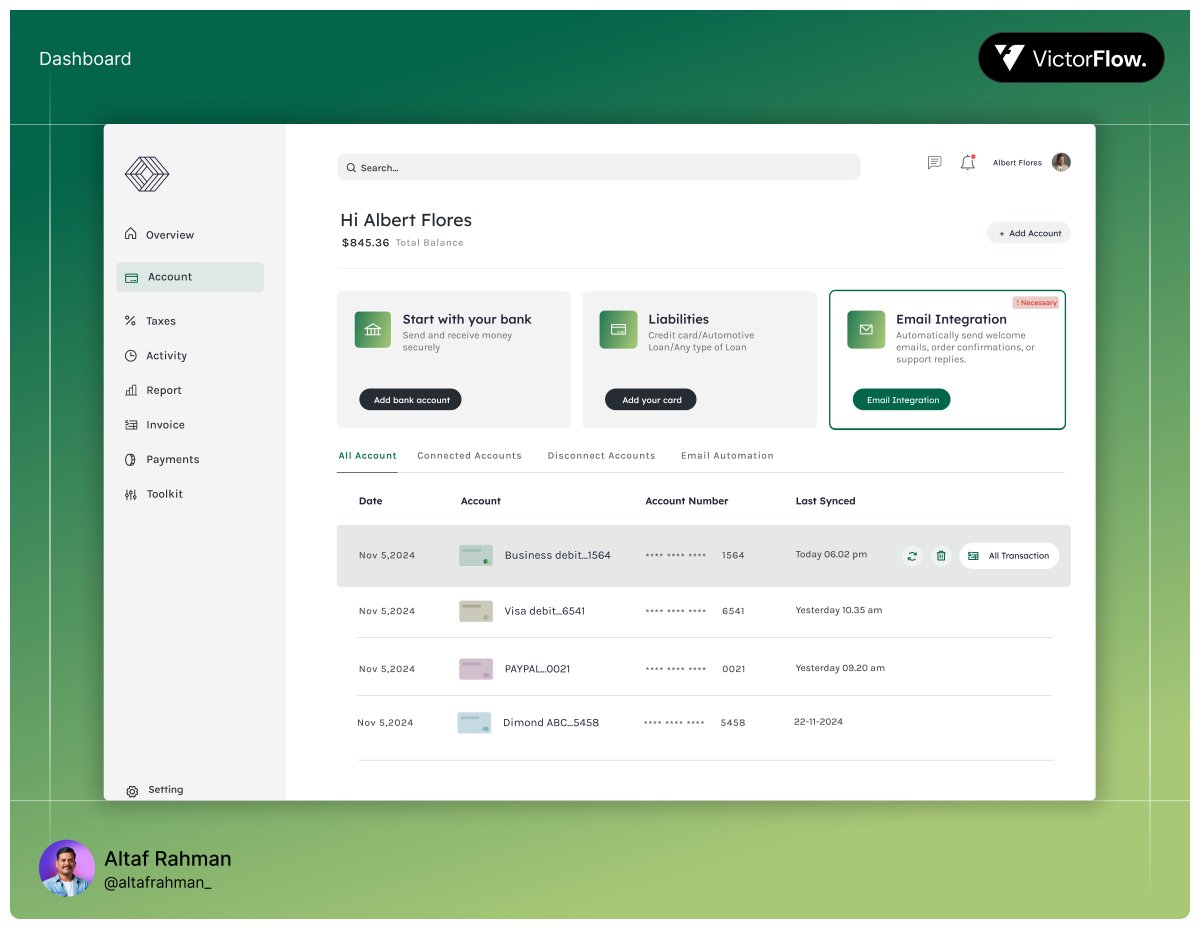1200x929 pixels.
Task: Click the gear icon beside Setting
Action: click(132, 791)
